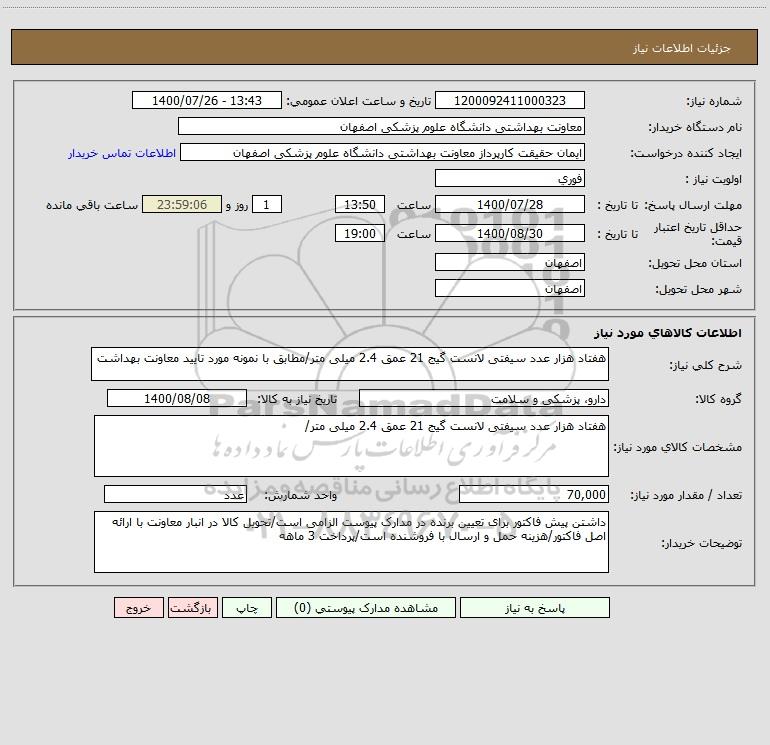The image size is (770, 745).
Task: Click the استان محل تحویل field اصفهان
Action: click(x=510, y=262)
